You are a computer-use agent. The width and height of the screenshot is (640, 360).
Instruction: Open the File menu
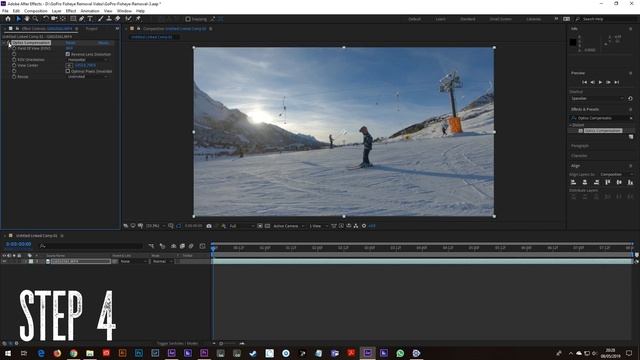pyautogui.click(x=5, y=11)
